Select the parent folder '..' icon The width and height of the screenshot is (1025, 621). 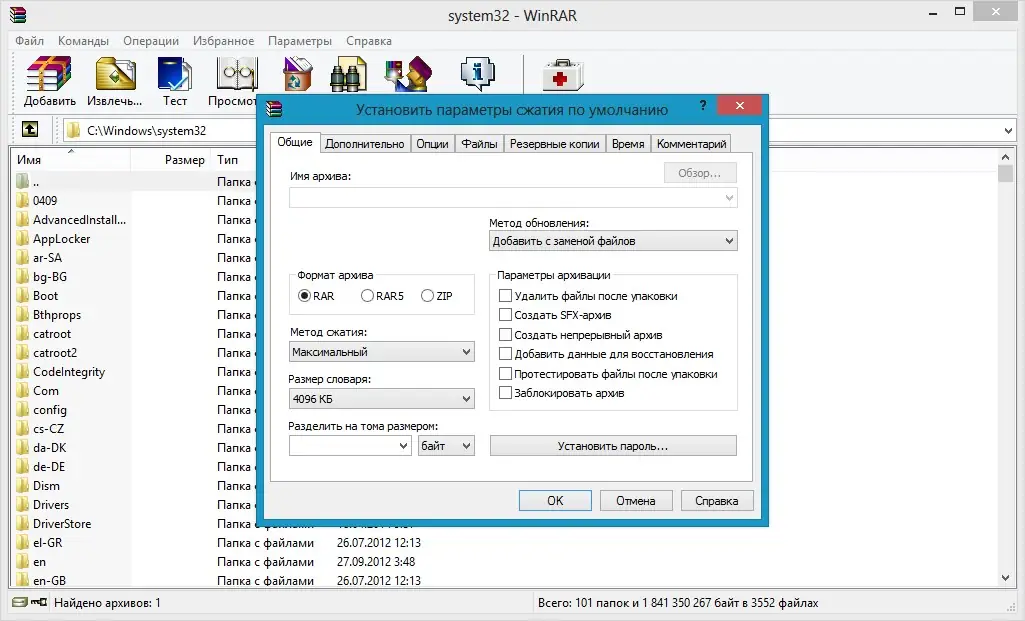click(x=23, y=181)
